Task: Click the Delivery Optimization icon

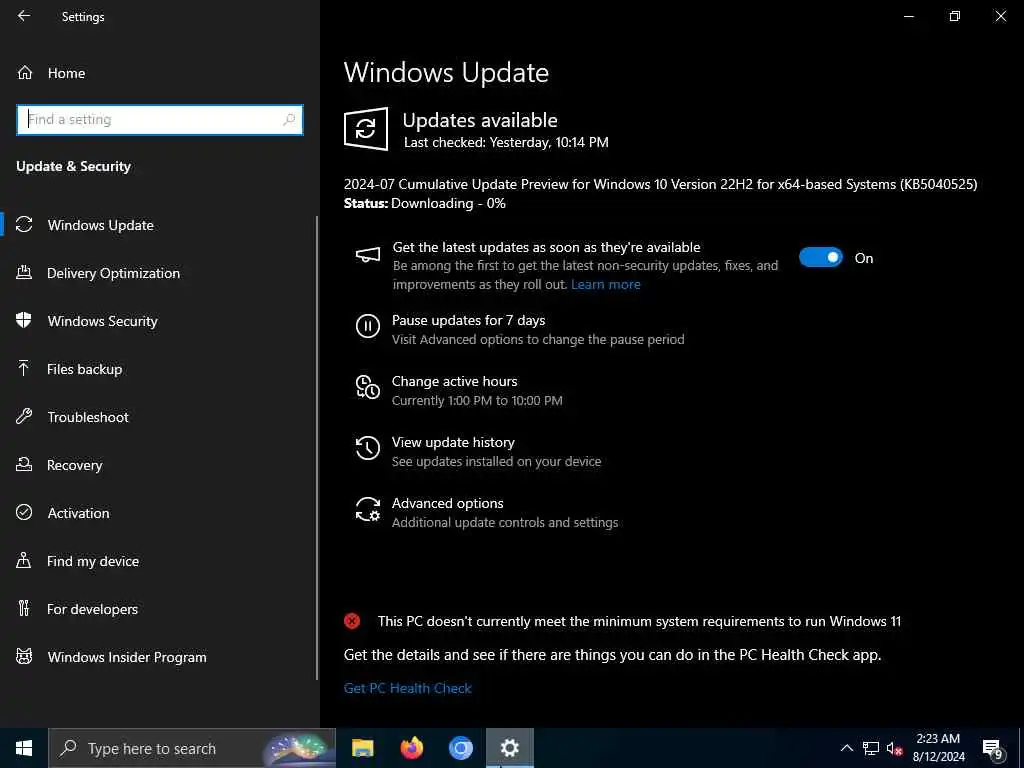Action: 24,272
